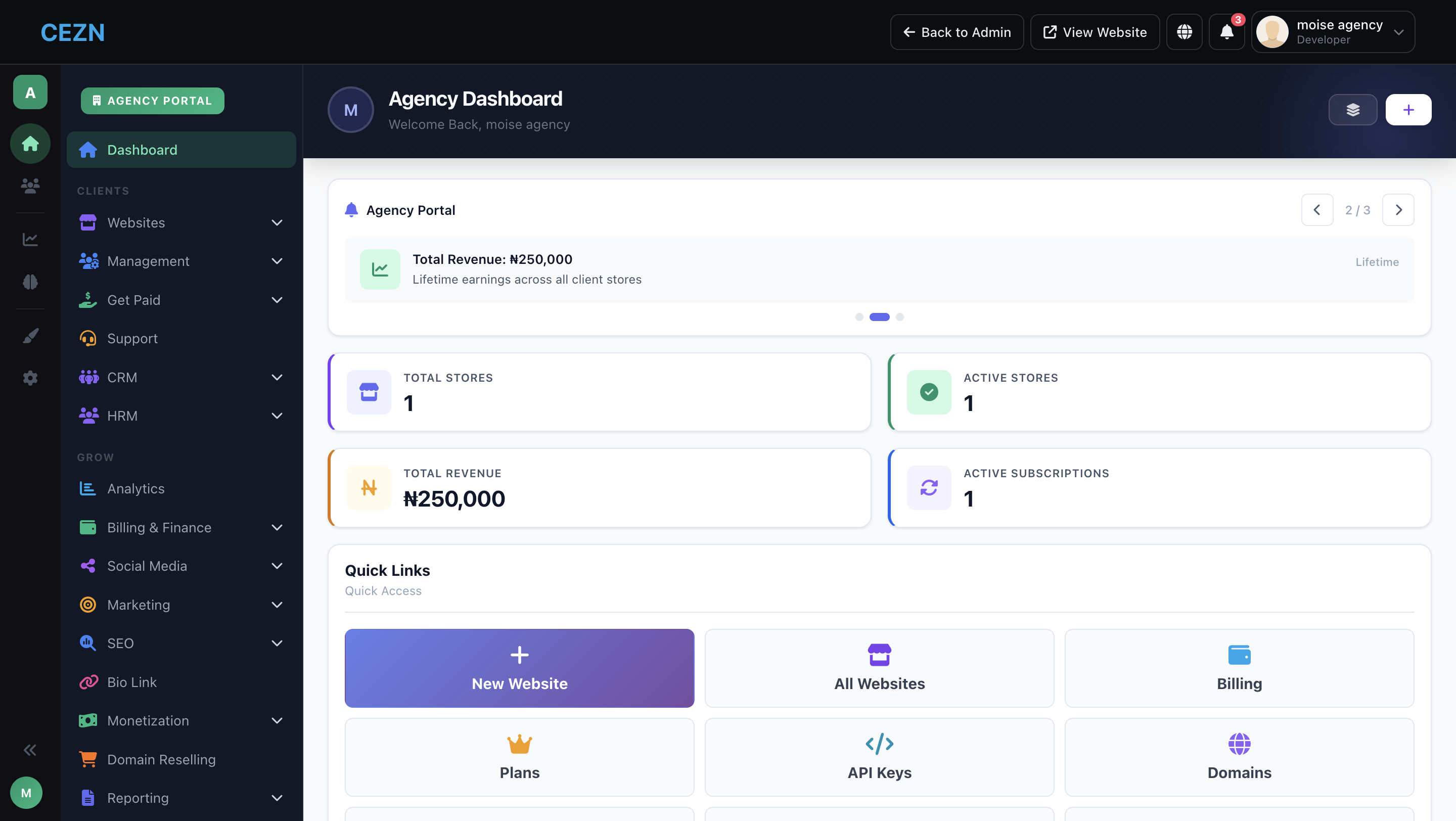Open Bio Link in the sidebar
1456x821 pixels.
pos(181,682)
